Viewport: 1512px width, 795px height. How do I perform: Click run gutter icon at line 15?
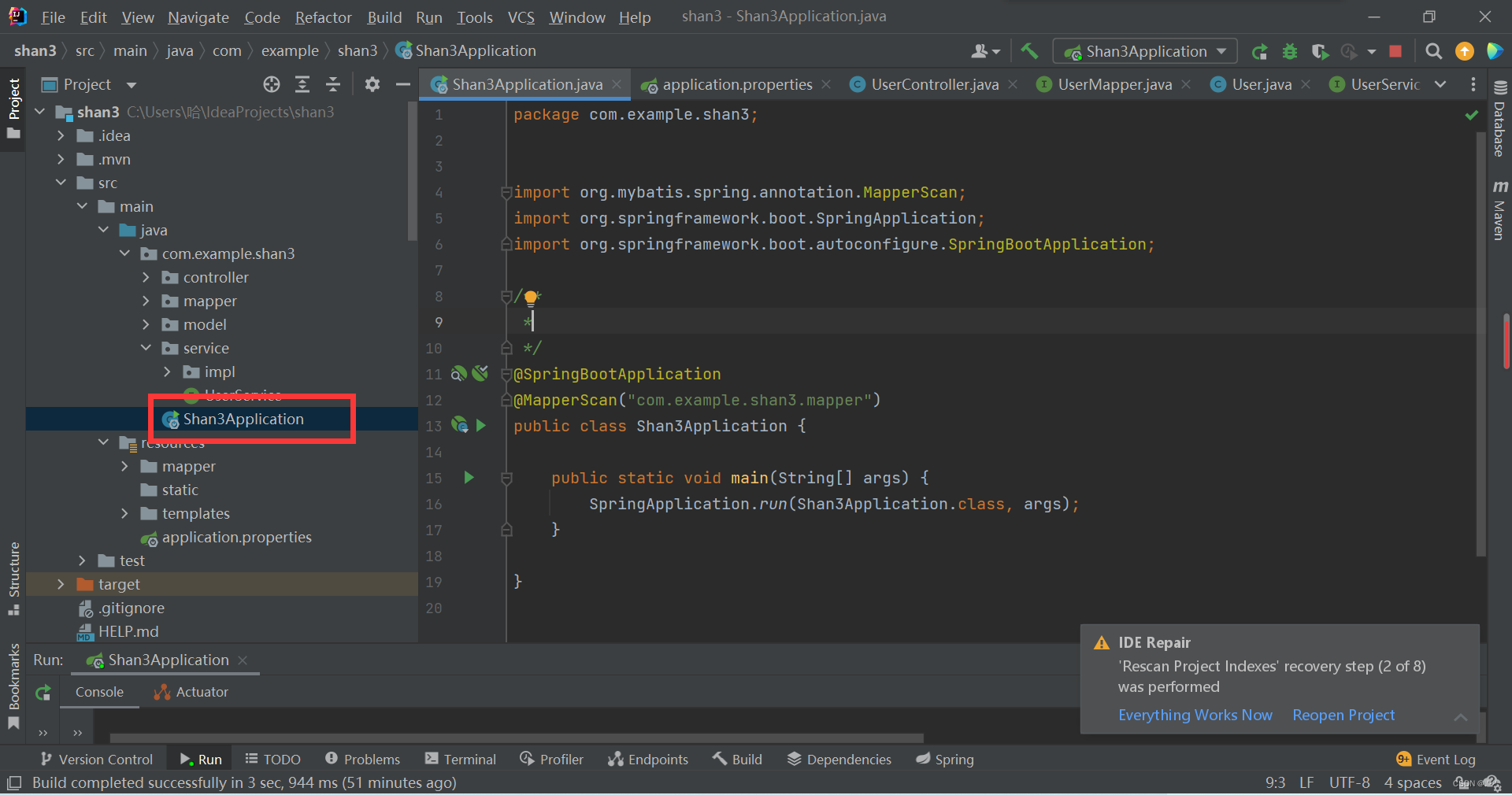[469, 477]
